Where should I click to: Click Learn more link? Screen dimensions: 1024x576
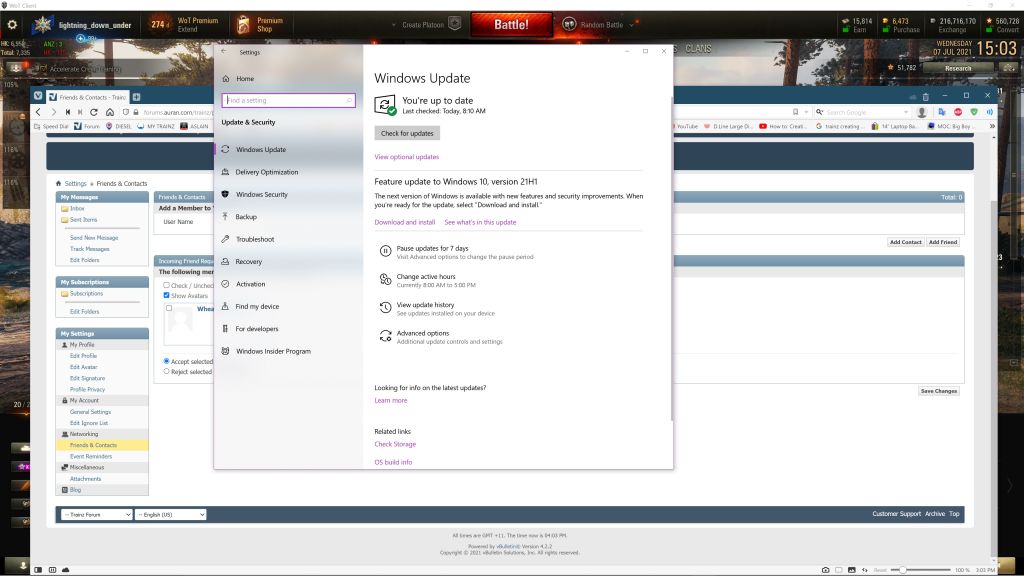click(391, 400)
